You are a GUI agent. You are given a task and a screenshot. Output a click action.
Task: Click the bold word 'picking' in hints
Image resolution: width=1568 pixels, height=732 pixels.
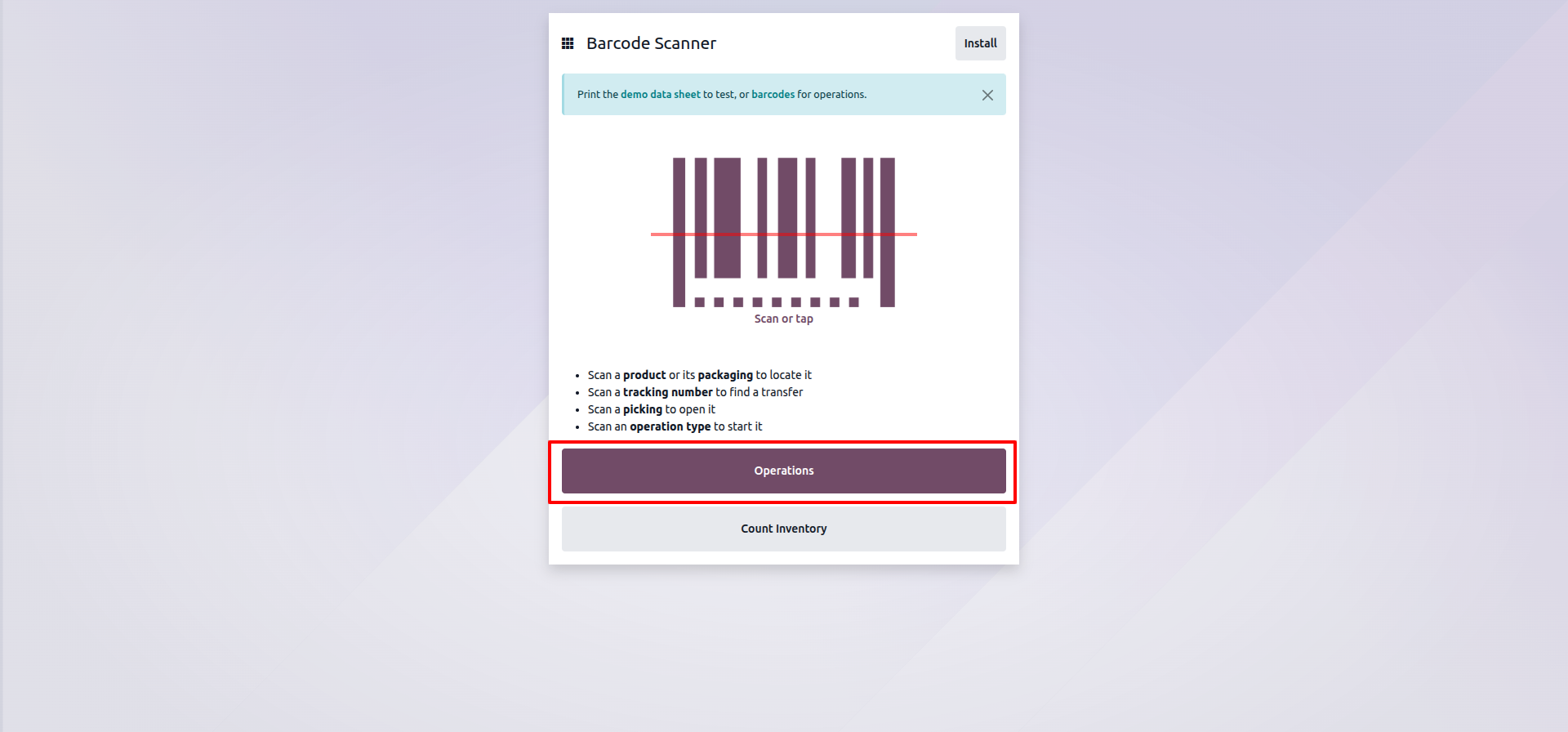point(642,410)
